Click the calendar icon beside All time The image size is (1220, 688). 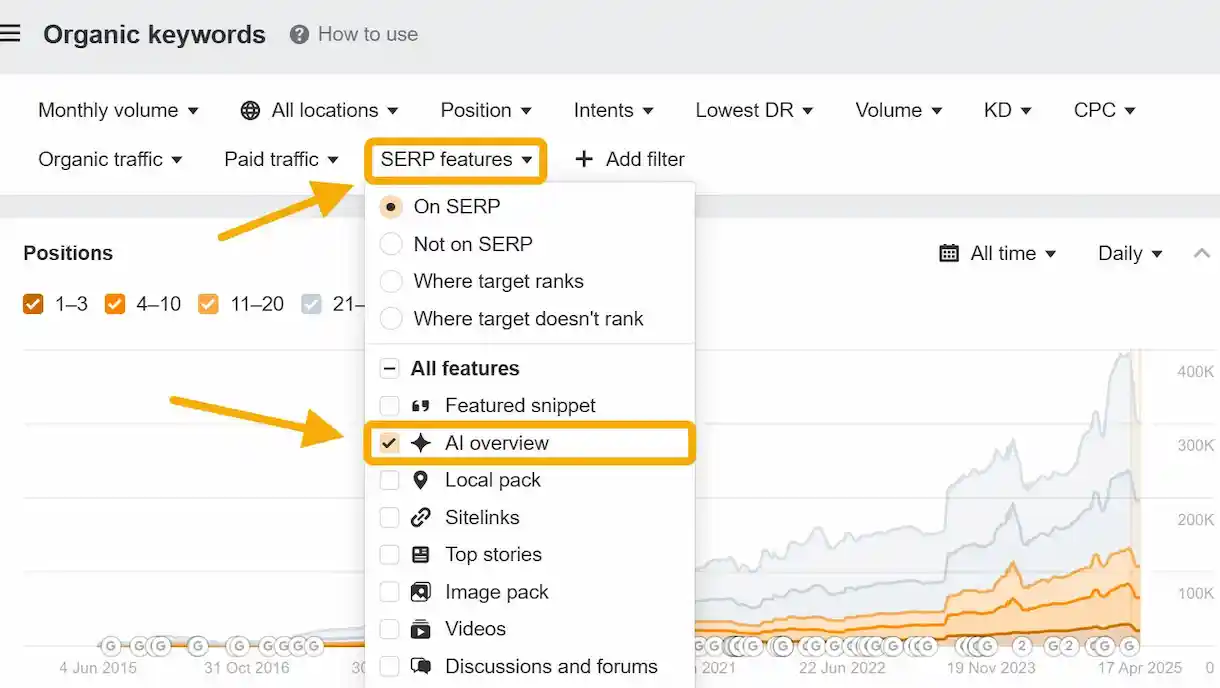(949, 253)
